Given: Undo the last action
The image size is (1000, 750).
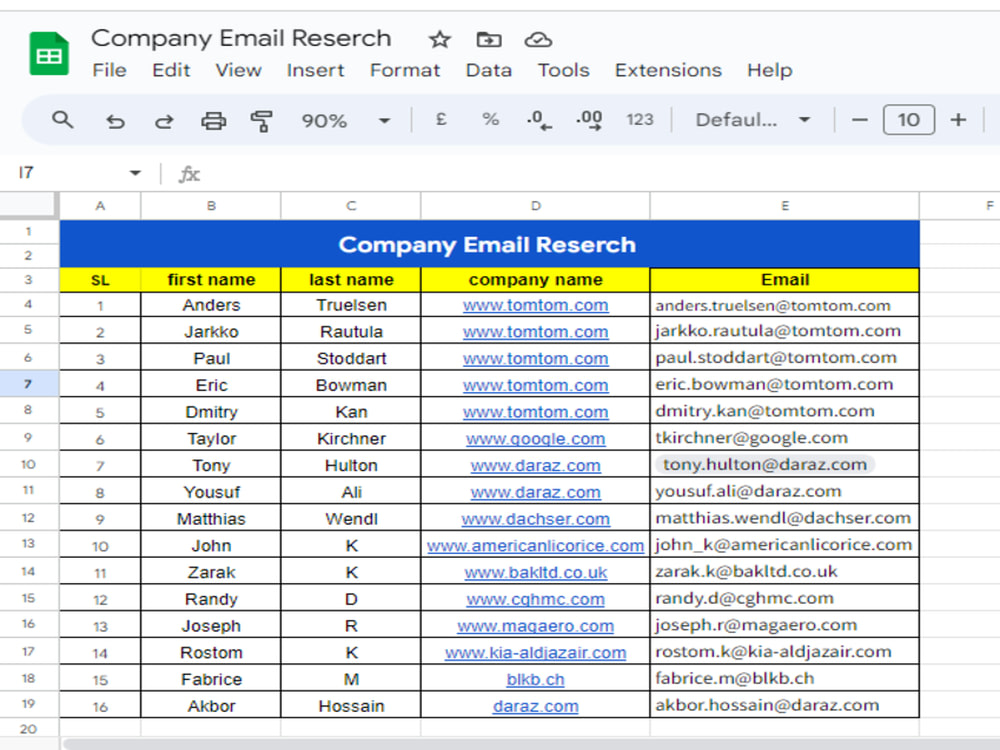Looking at the screenshot, I should 114,119.
